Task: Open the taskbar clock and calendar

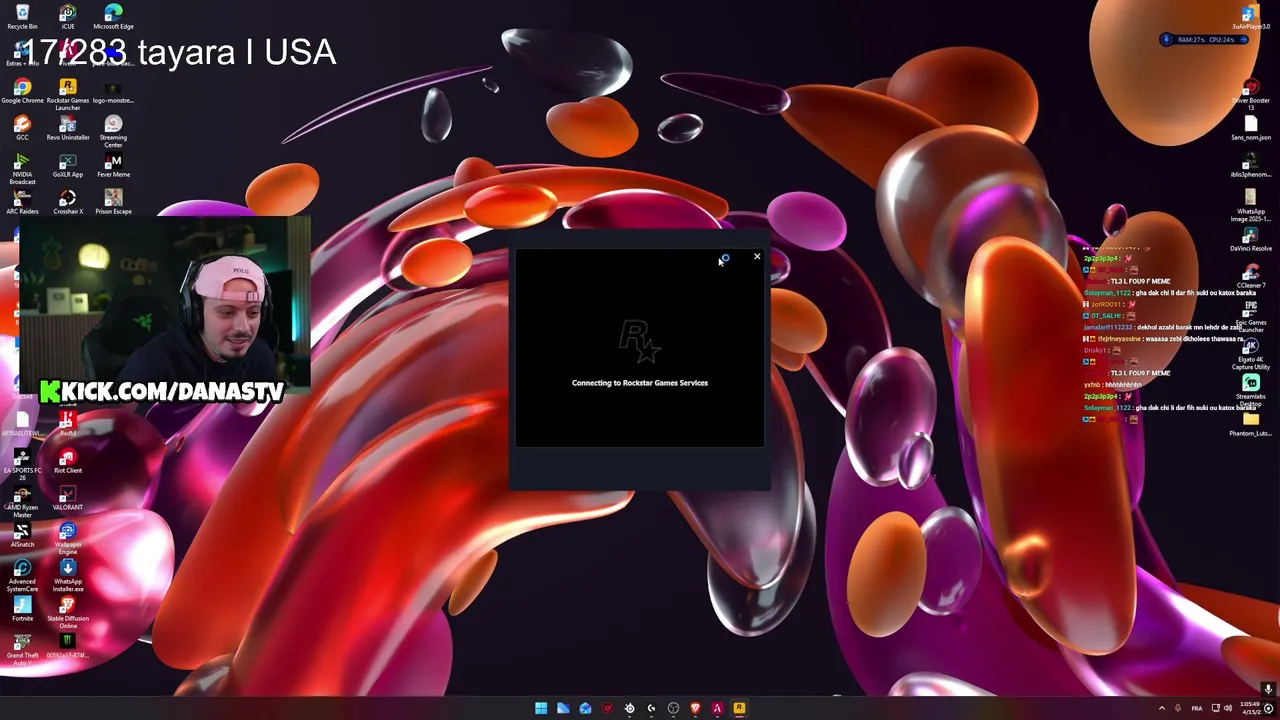Action: [1251, 708]
